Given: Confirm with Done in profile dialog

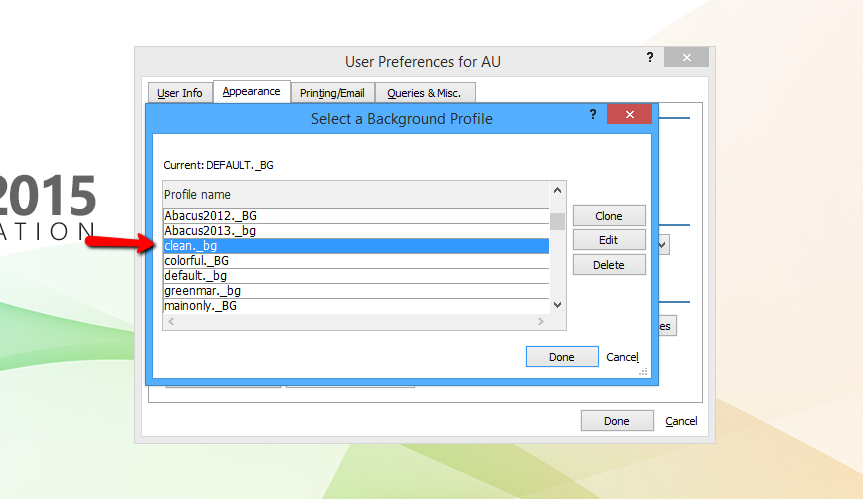Looking at the screenshot, I should coord(562,357).
